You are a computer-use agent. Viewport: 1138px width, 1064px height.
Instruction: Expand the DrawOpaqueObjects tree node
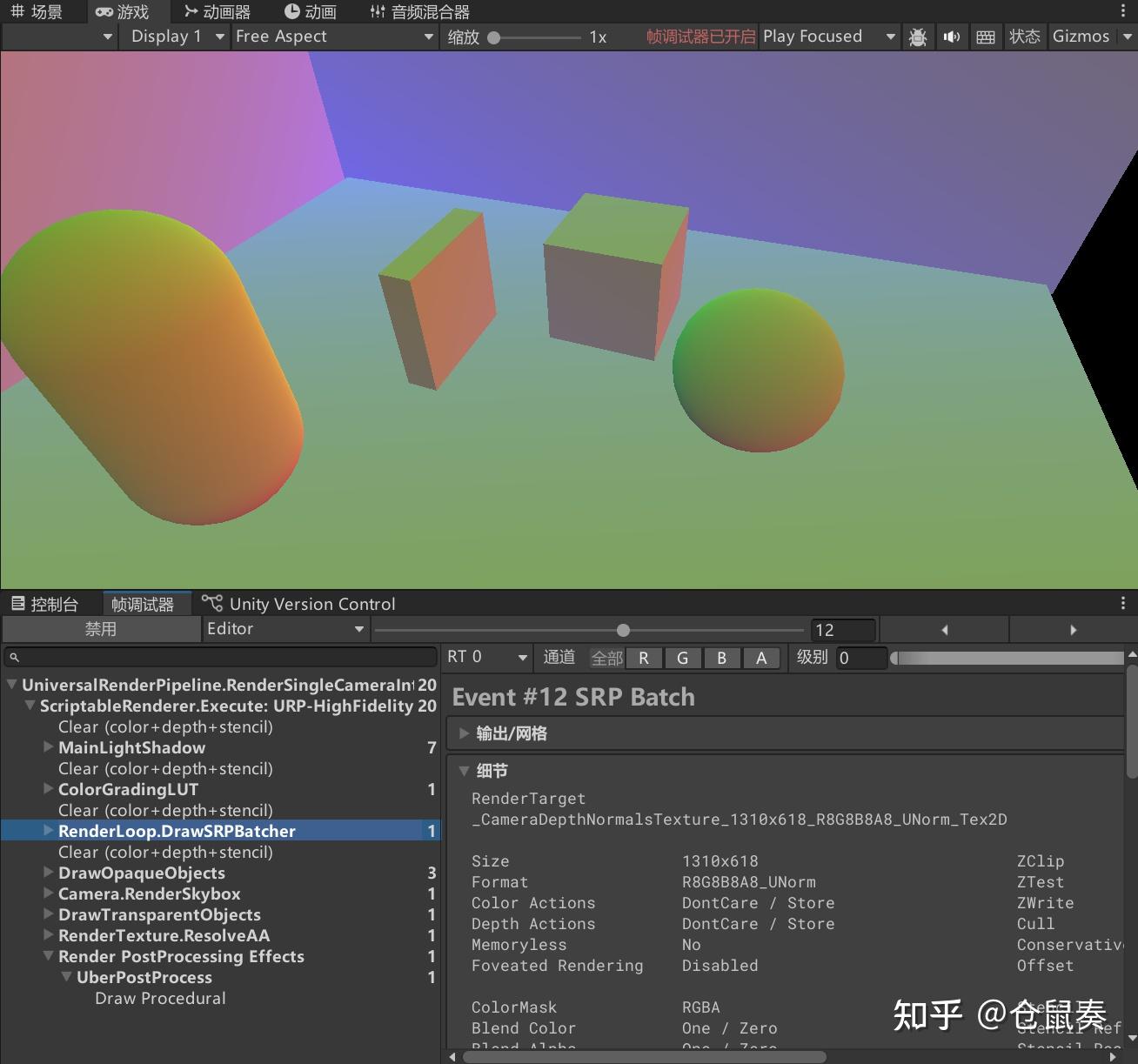click(49, 873)
